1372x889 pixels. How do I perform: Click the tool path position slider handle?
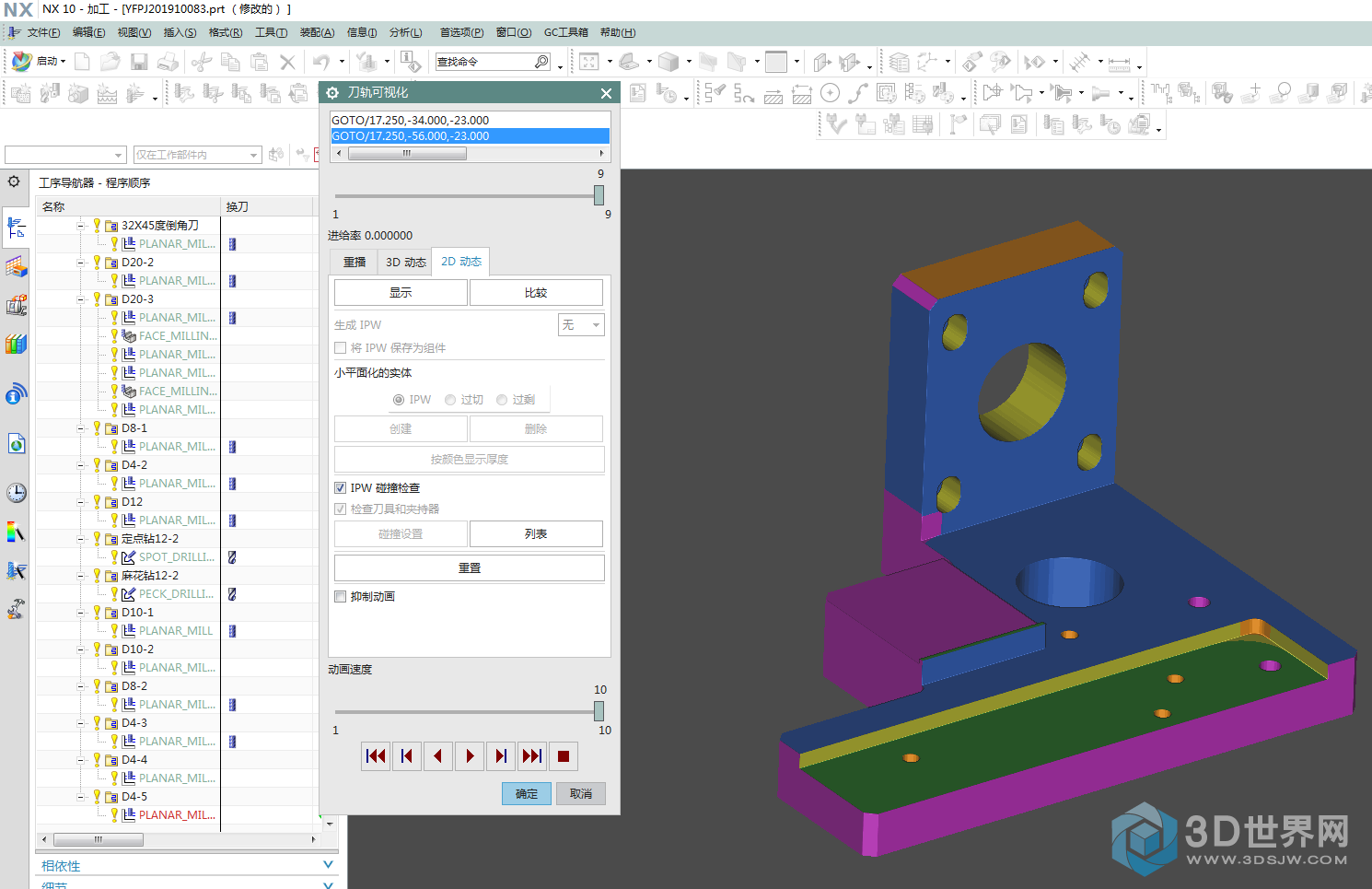pyautogui.click(x=599, y=195)
